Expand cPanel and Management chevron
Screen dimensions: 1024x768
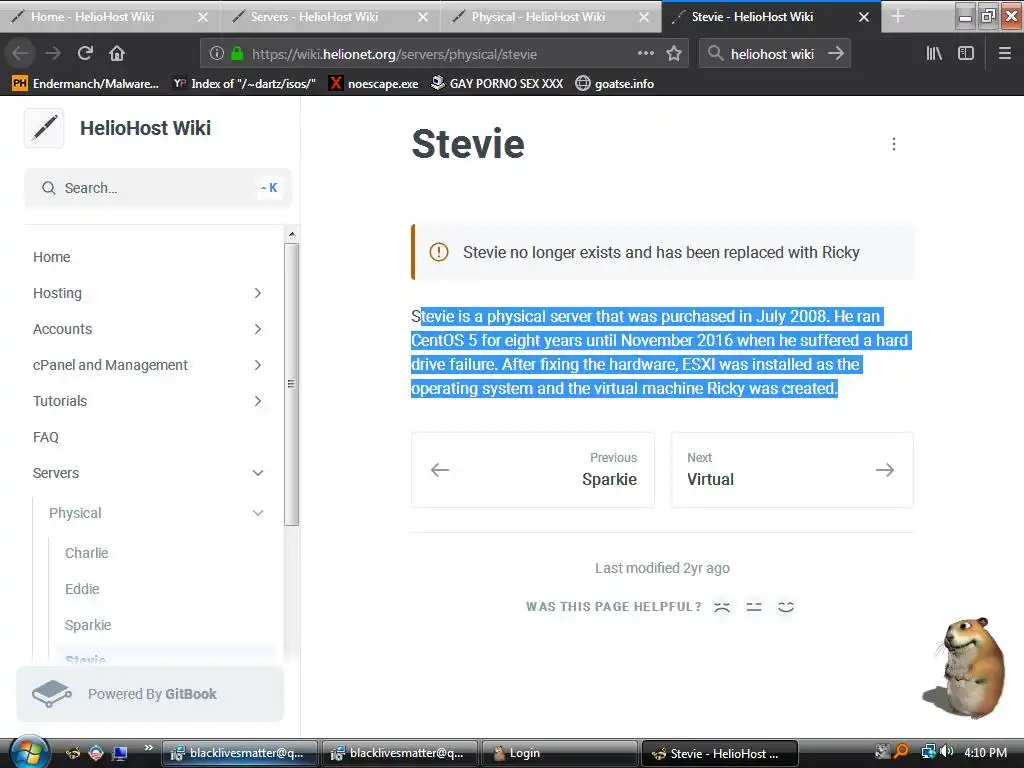pos(258,365)
